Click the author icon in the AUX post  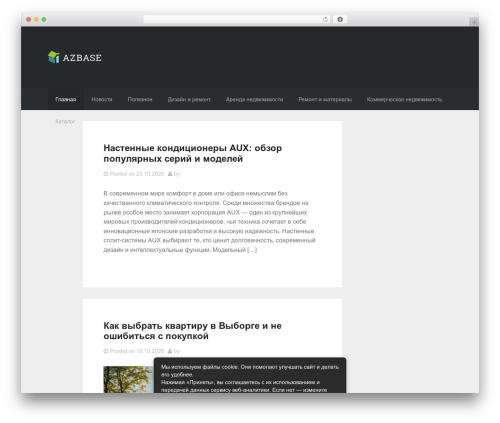click(170, 174)
